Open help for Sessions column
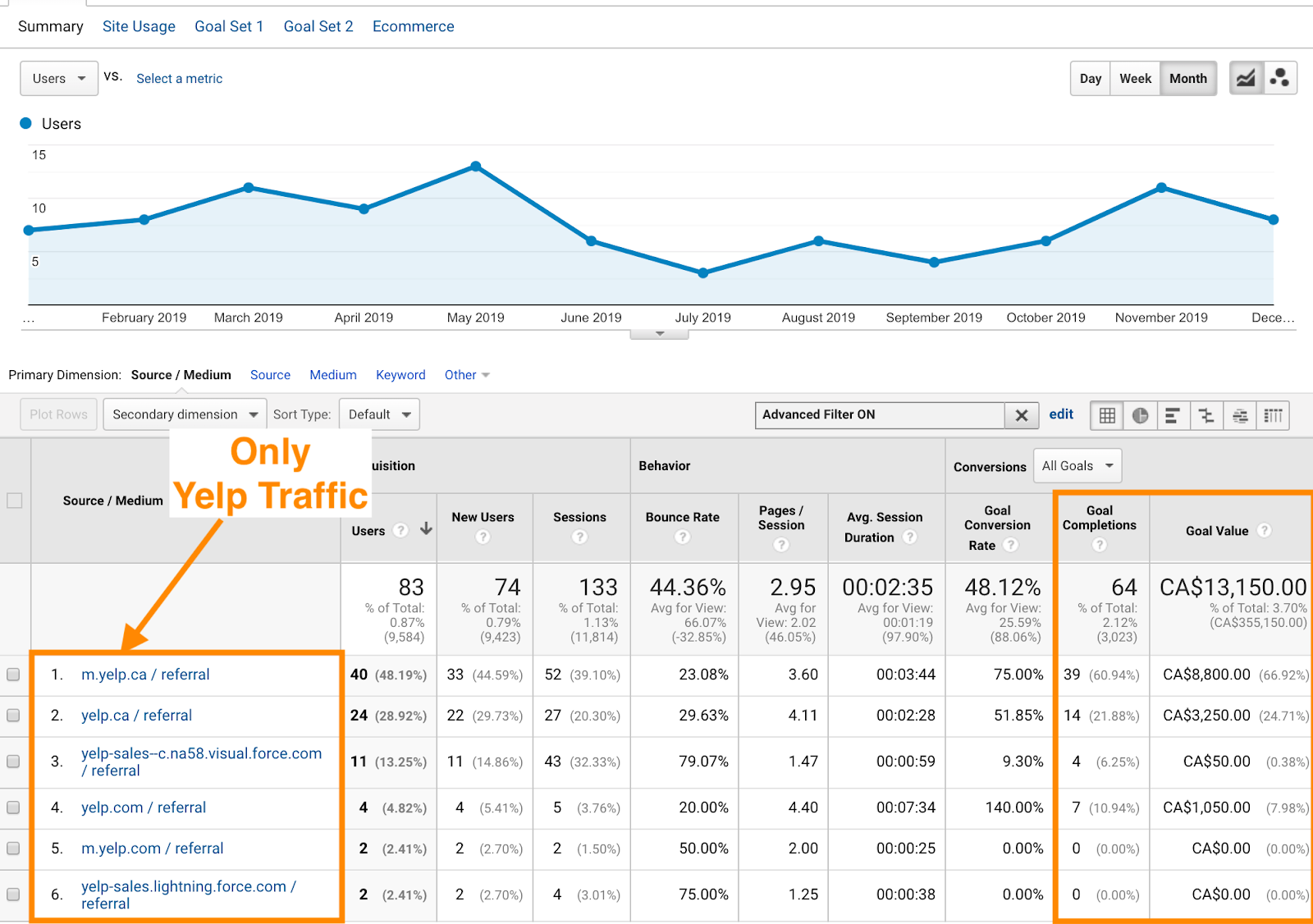The image size is (1313, 924). [x=580, y=537]
